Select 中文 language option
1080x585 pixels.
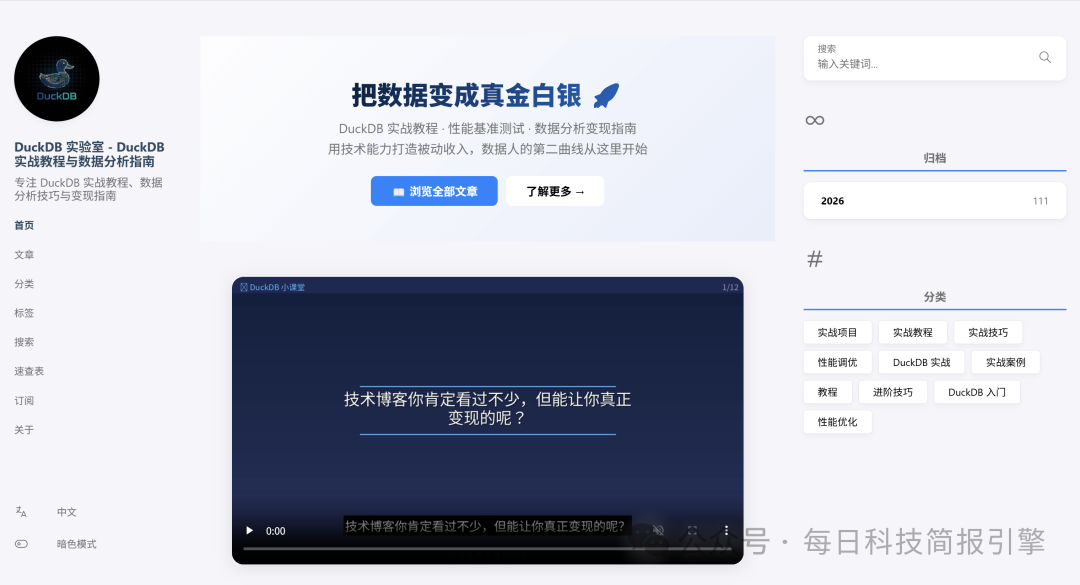tap(67, 512)
